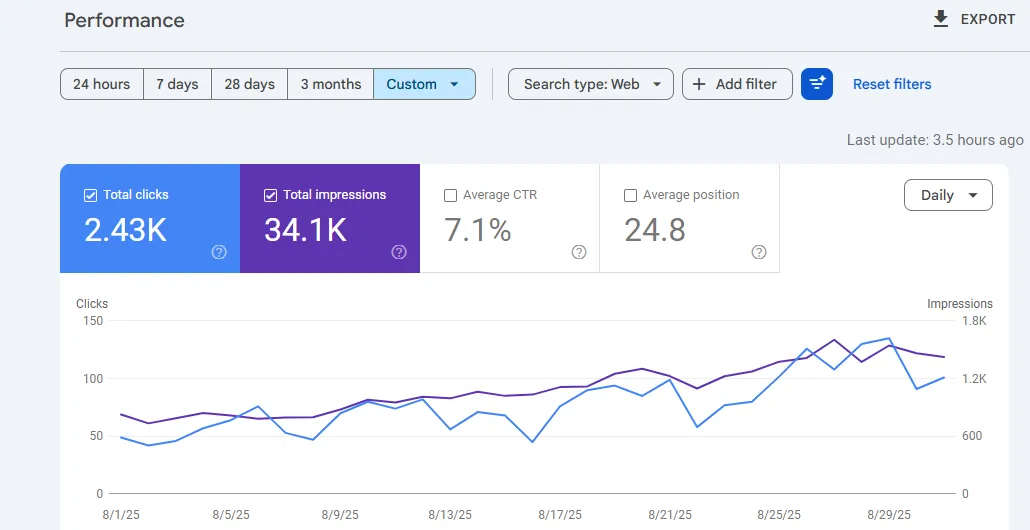Click the 8/9/25 axis date label
Image resolution: width=1030 pixels, height=530 pixels.
tap(342, 514)
